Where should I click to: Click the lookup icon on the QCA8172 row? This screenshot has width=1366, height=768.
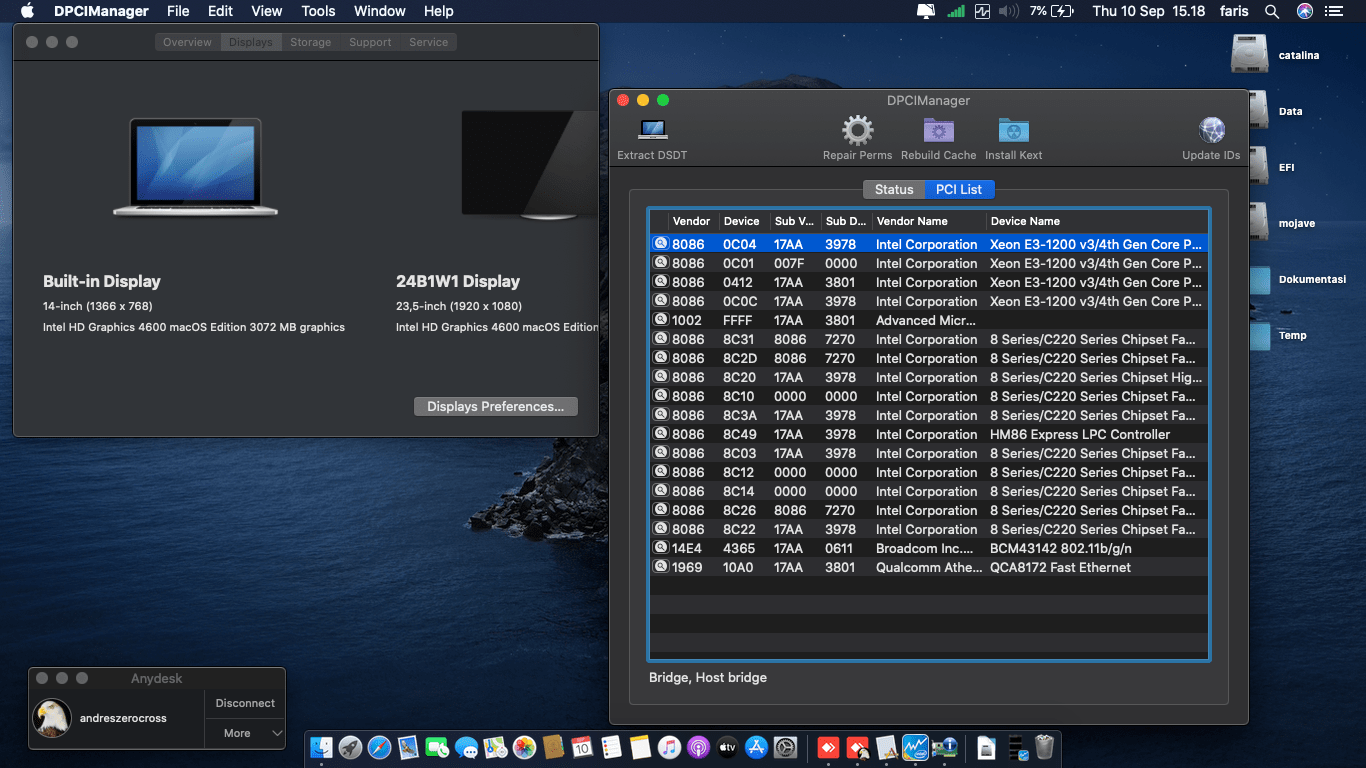660,567
